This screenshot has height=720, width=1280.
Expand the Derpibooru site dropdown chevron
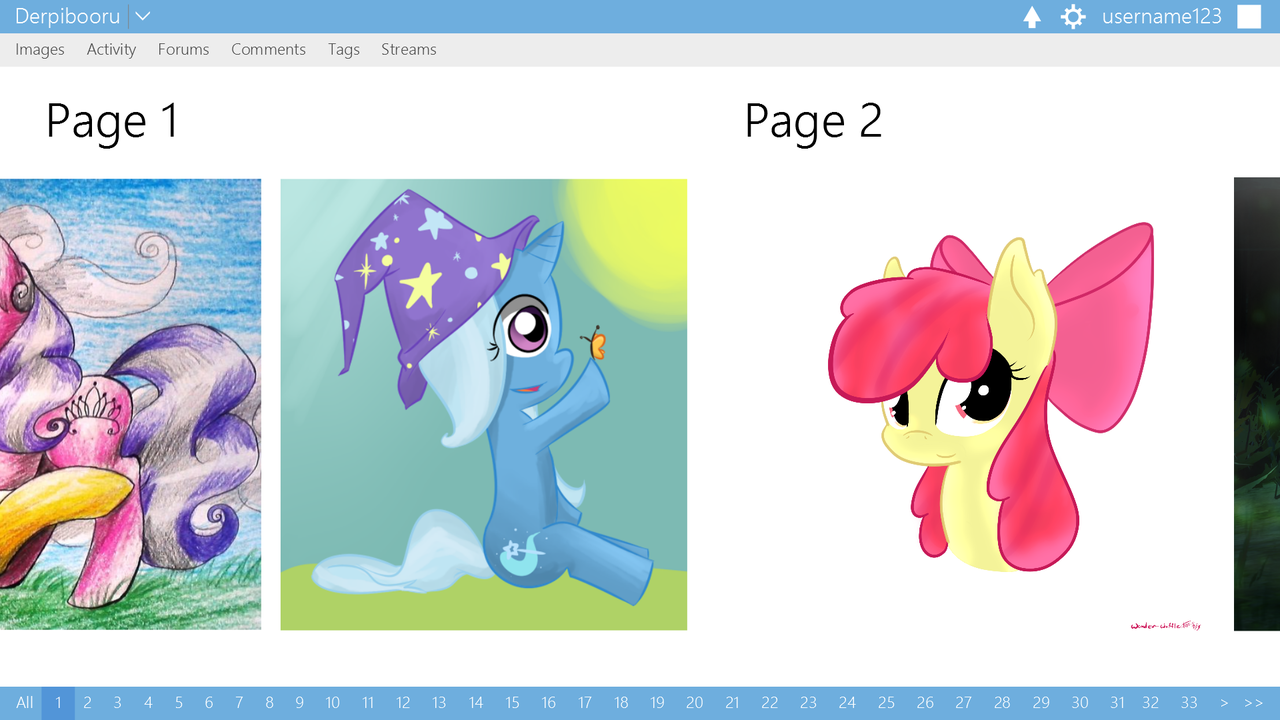(x=141, y=16)
